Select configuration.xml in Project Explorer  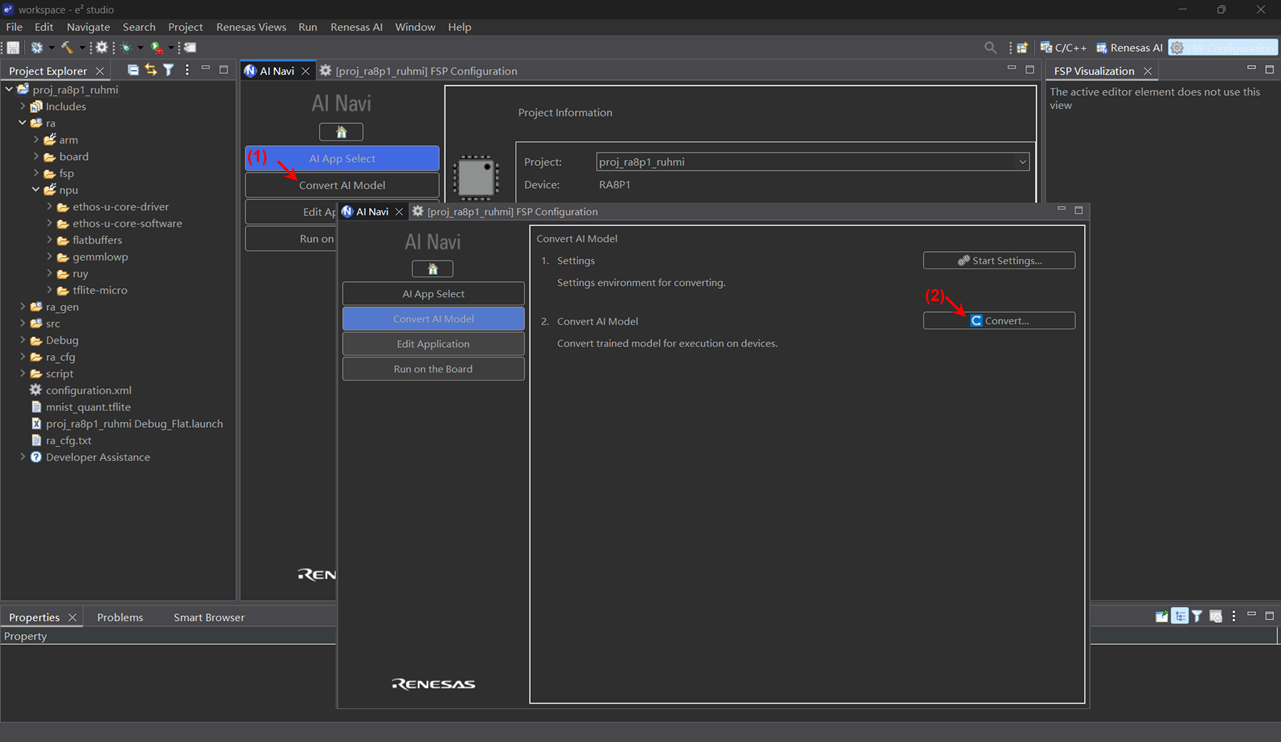88,390
